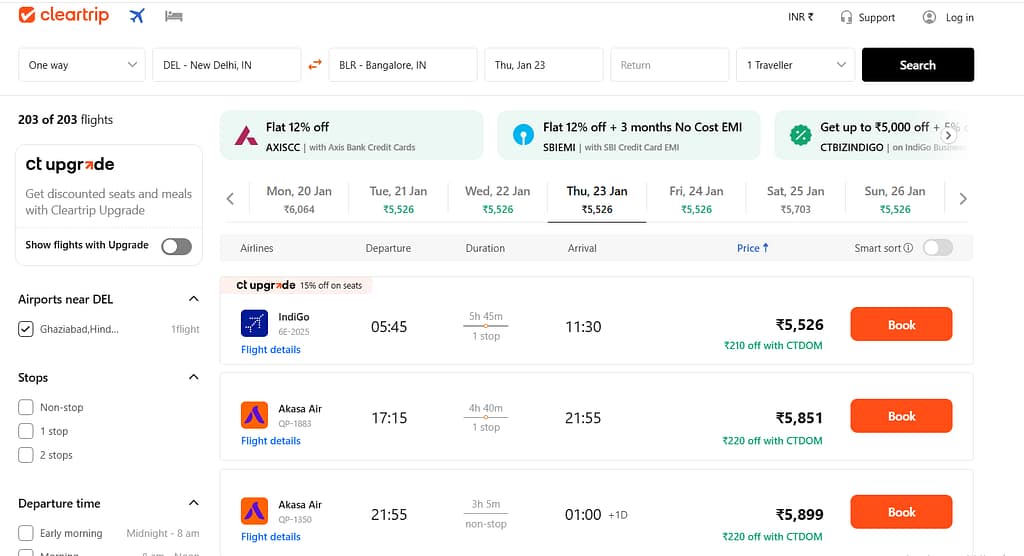Uncheck the Ghaziabad, Hindon airport checkbox

[x=25, y=329]
